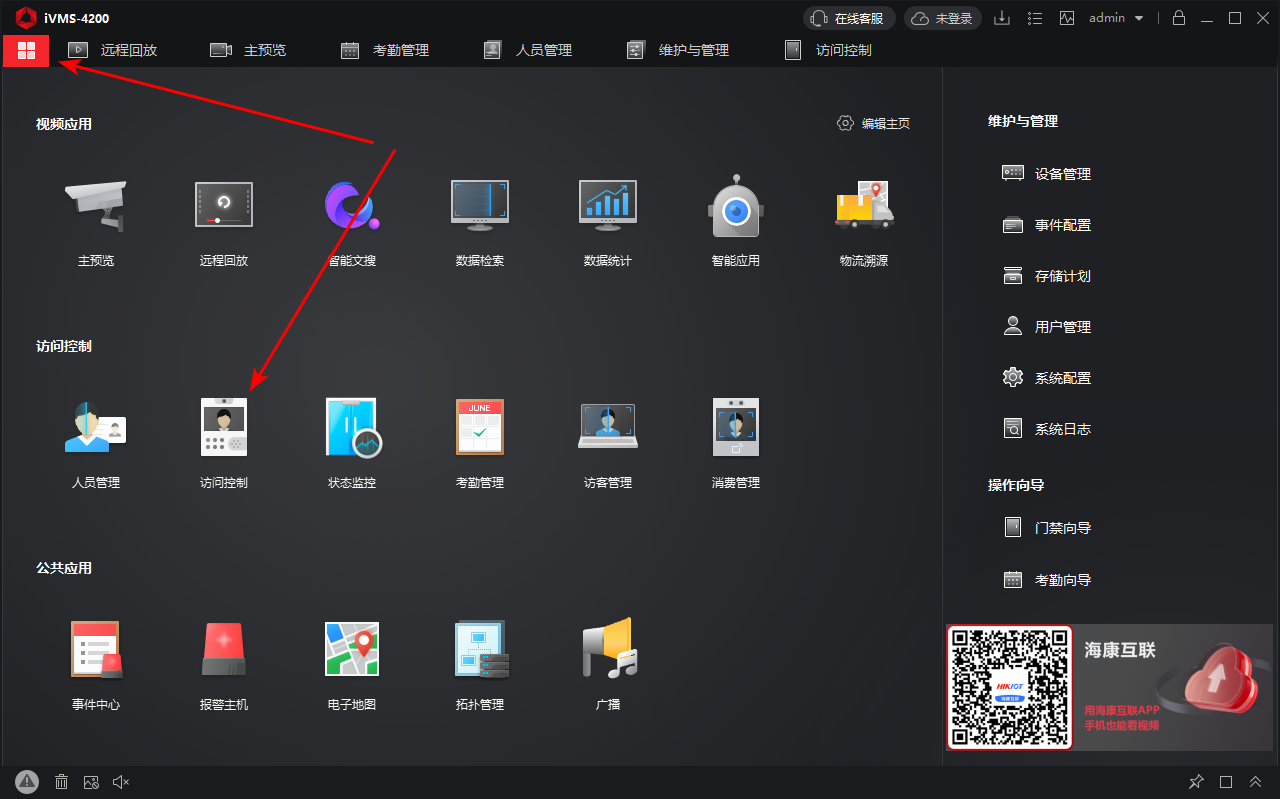Click the download arrow icon in title bar
The width and height of the screenshot is (1280, 799).
coord(1002,18)
